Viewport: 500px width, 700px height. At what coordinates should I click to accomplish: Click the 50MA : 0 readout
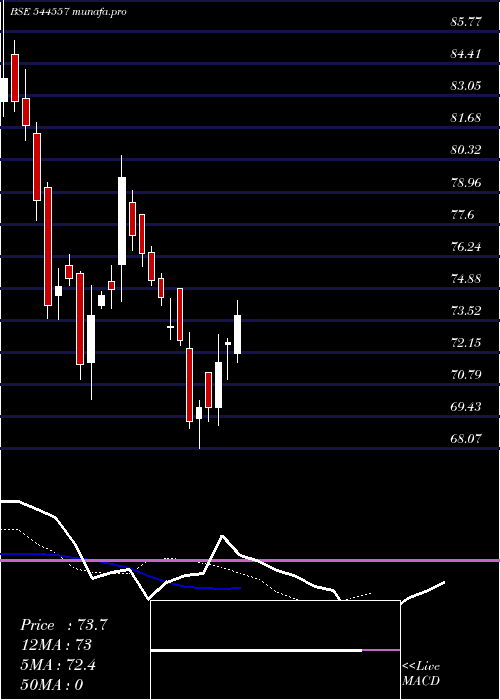tap(52, 684)
